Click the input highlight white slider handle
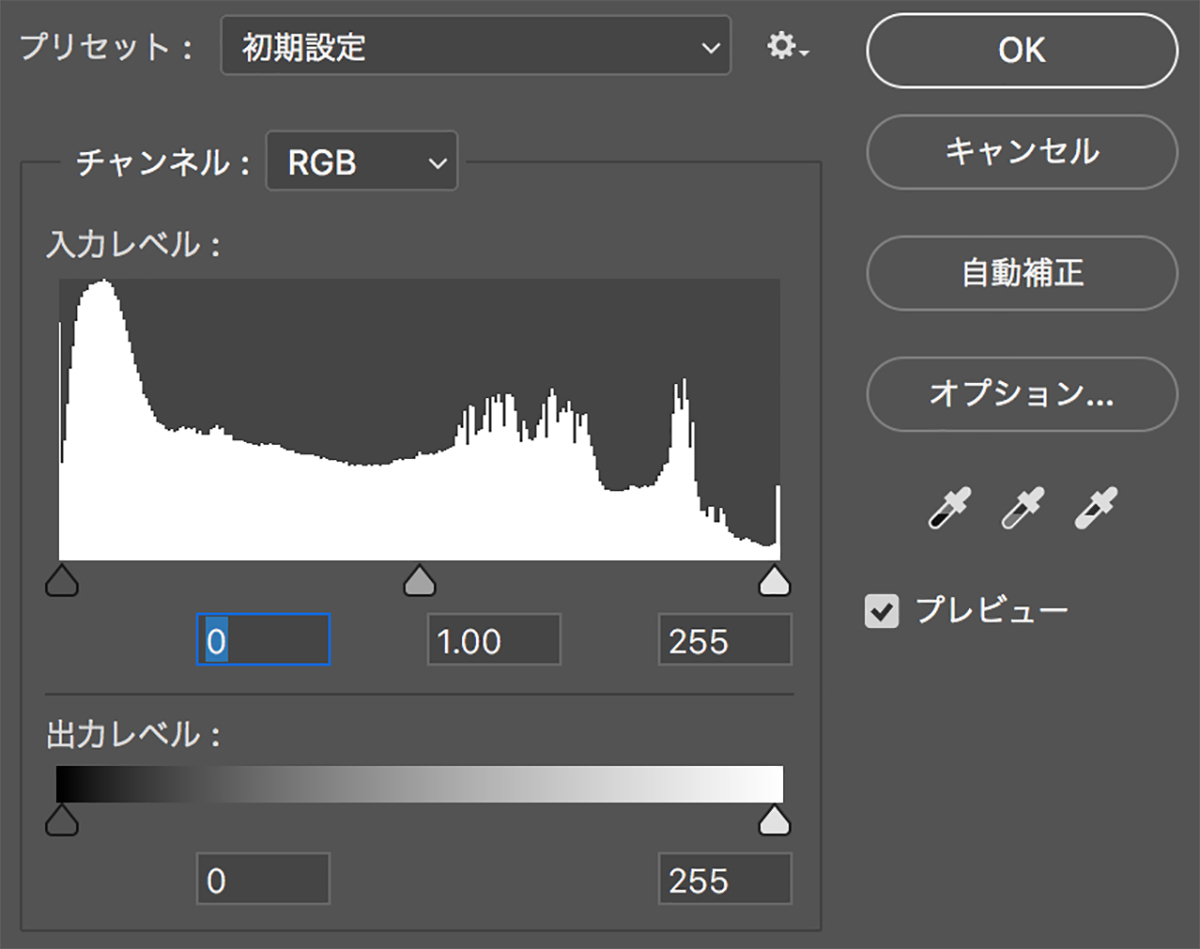This screenshot has height=949, width=1200. [x=774, y=580]
